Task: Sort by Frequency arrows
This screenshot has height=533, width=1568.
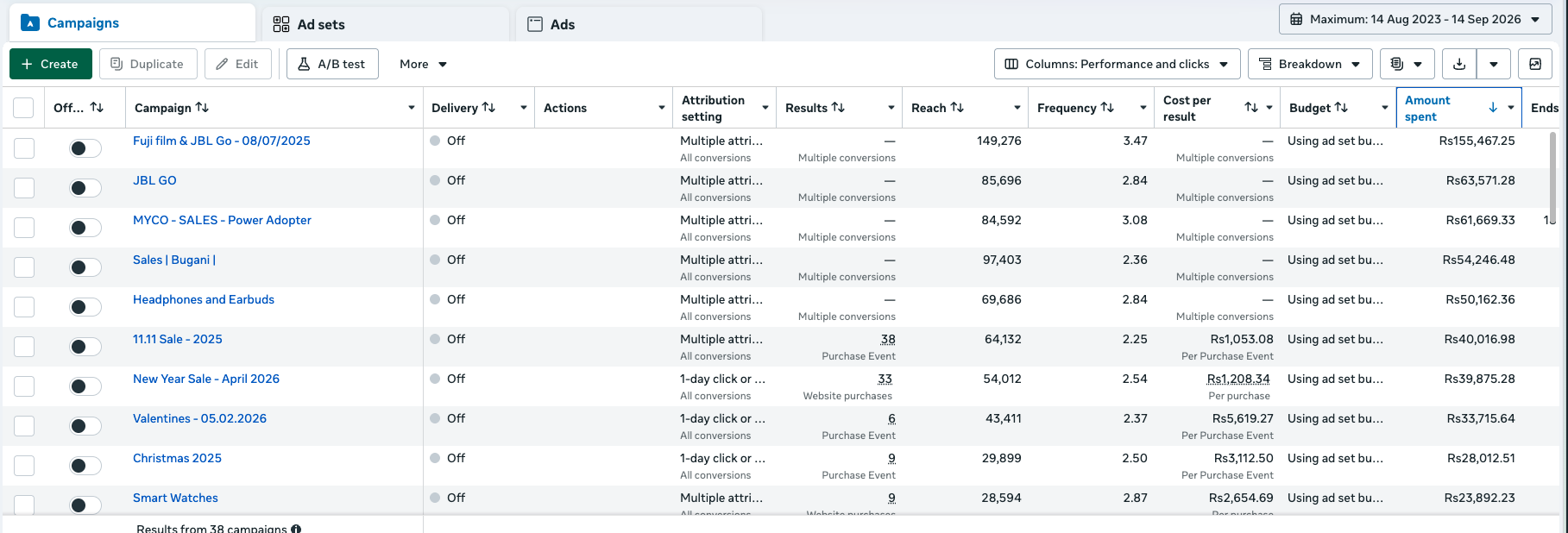Action: coord(1107,108)
